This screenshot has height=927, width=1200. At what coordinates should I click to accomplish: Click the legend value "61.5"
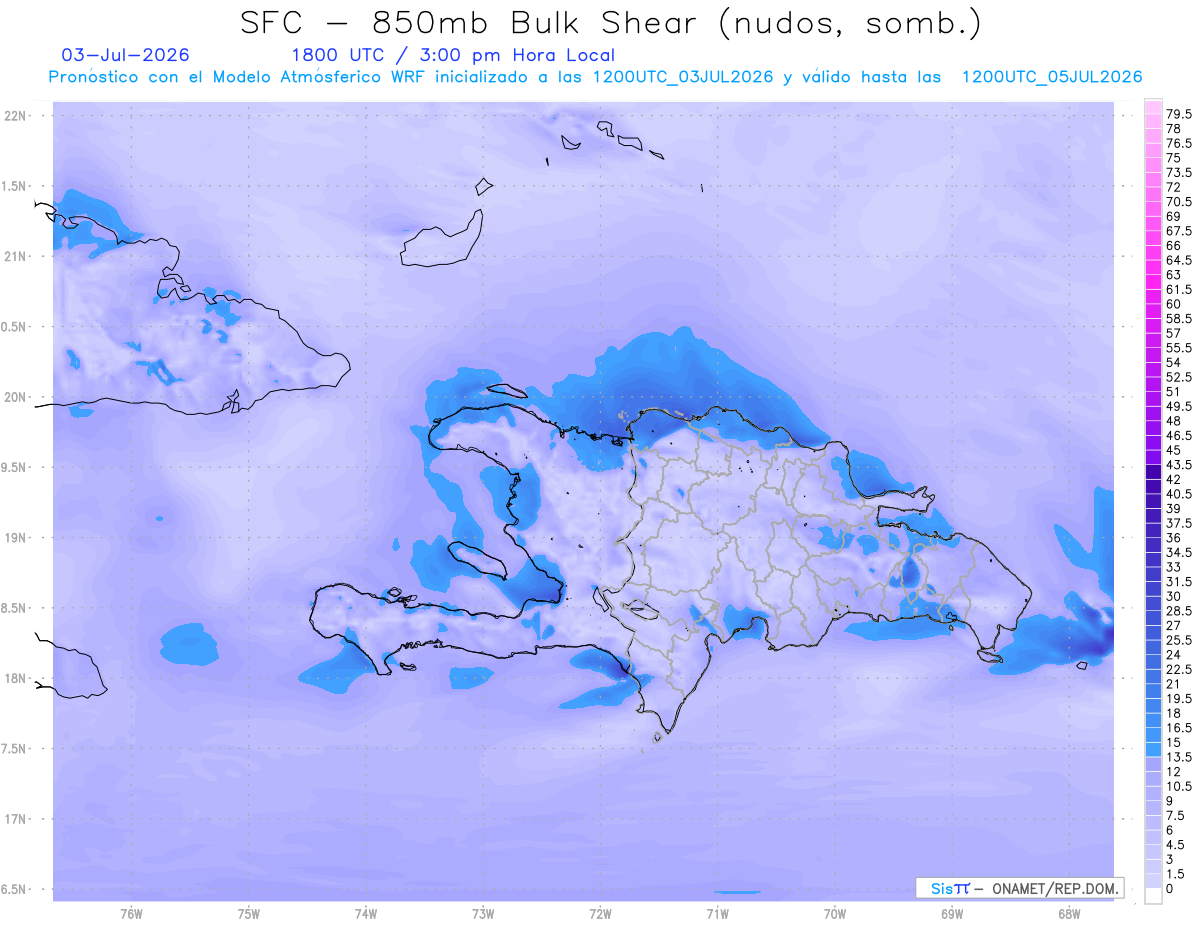[1179, 290]
